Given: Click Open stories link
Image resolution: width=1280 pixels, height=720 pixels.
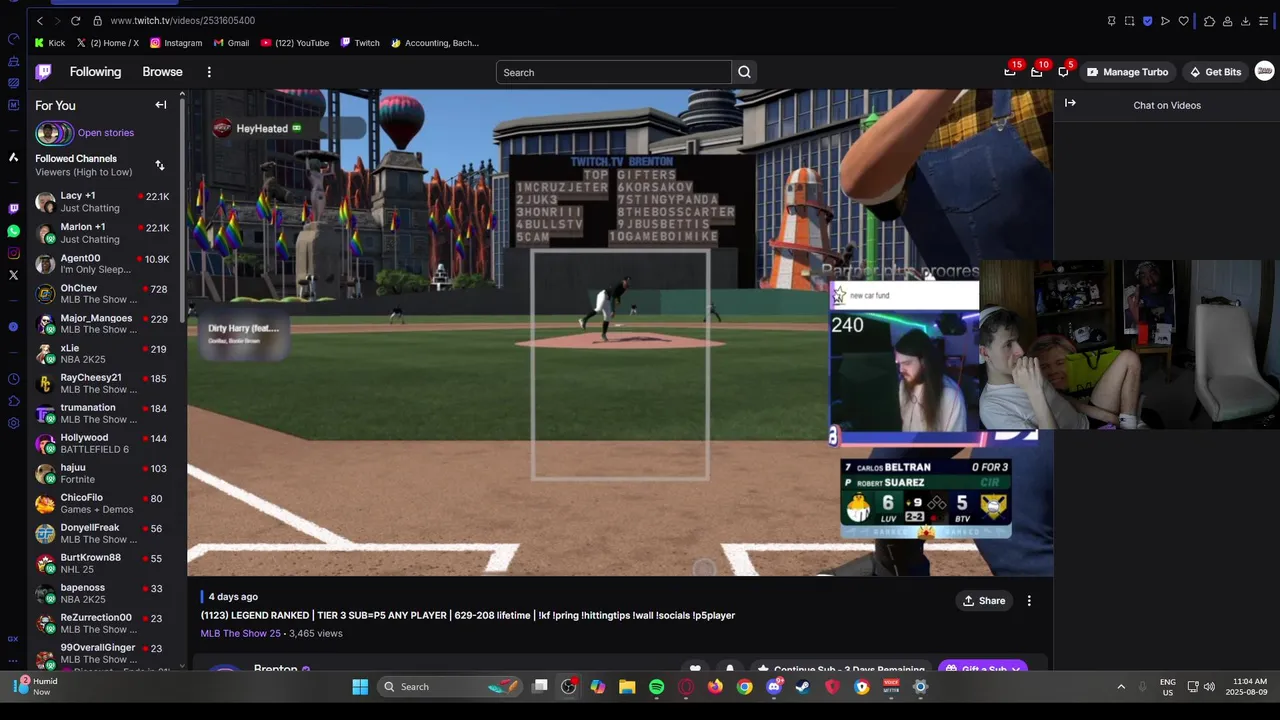Looking at the screenshot, I should [106, 133].
